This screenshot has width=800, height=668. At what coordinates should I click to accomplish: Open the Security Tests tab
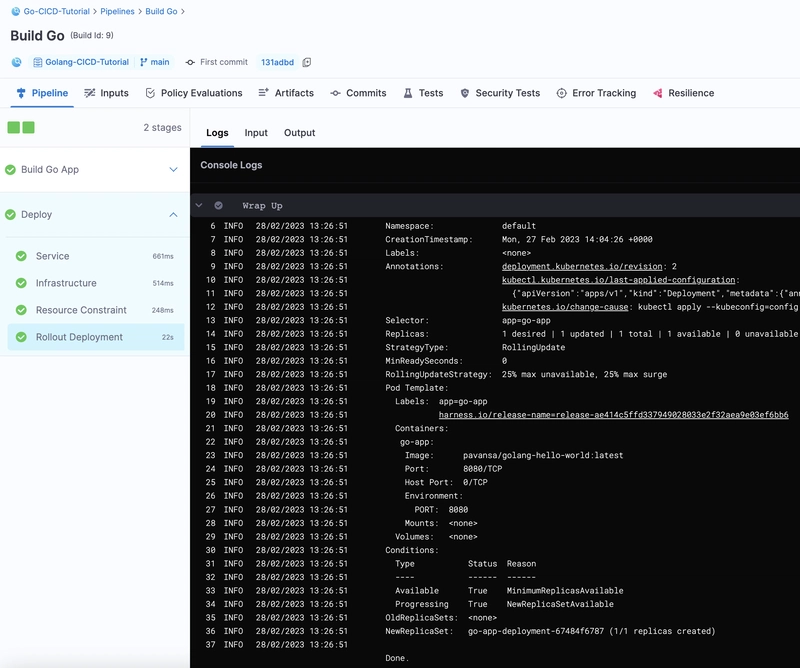[x=500, y=93]
